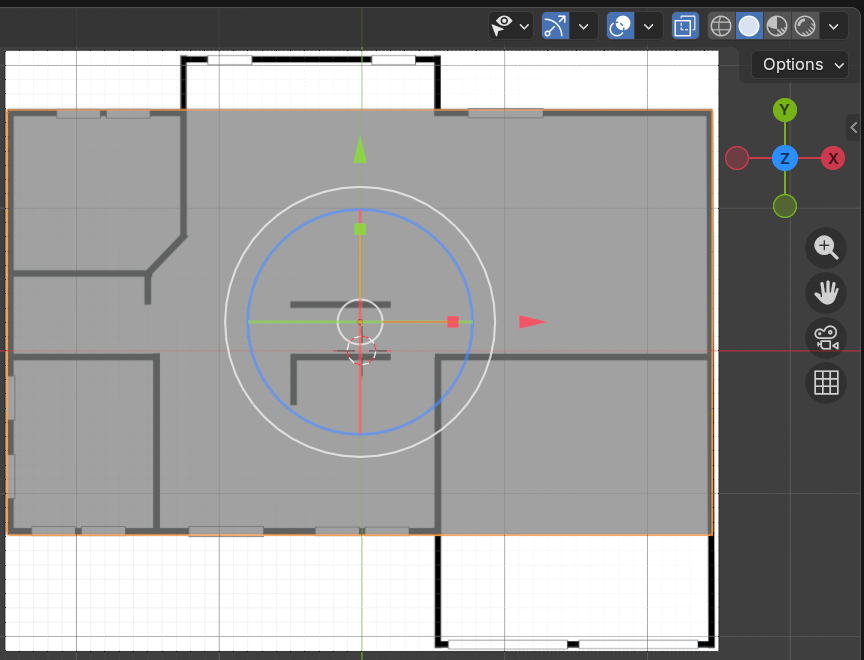
Task: Click the negative X axis gizmo circle
Action: [x=737, y=158]
